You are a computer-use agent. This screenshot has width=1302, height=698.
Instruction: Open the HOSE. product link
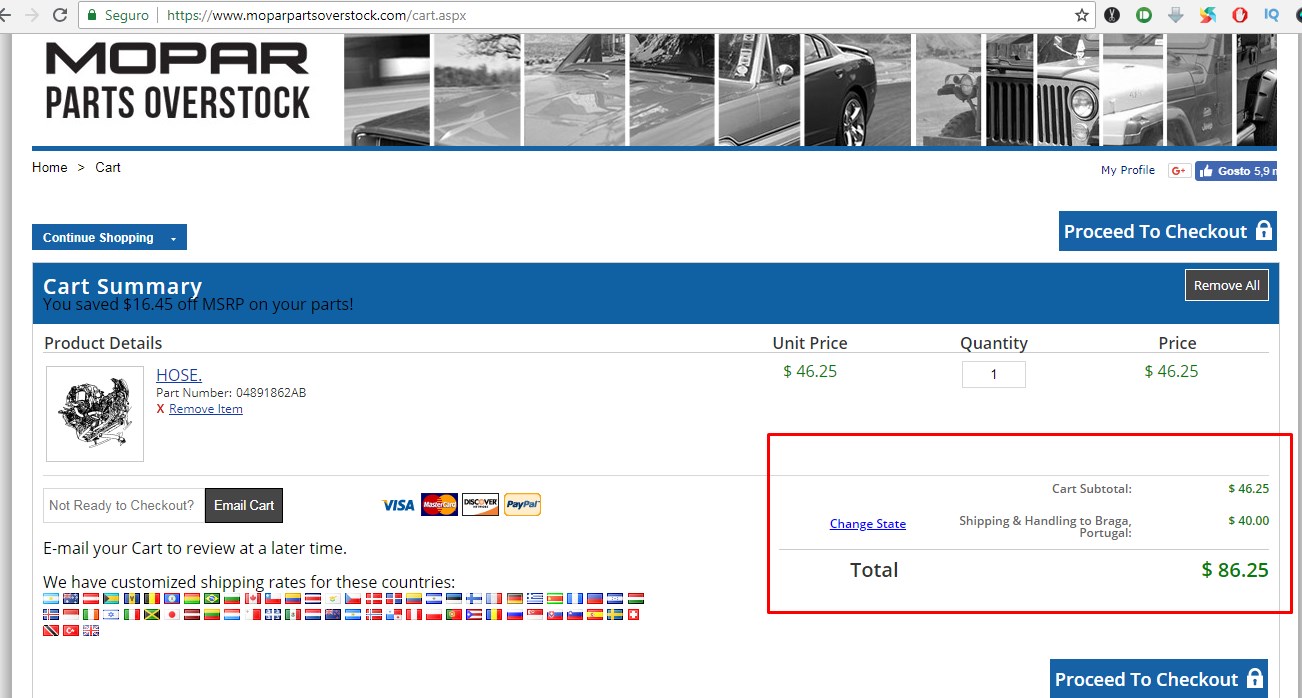point(179,375)
